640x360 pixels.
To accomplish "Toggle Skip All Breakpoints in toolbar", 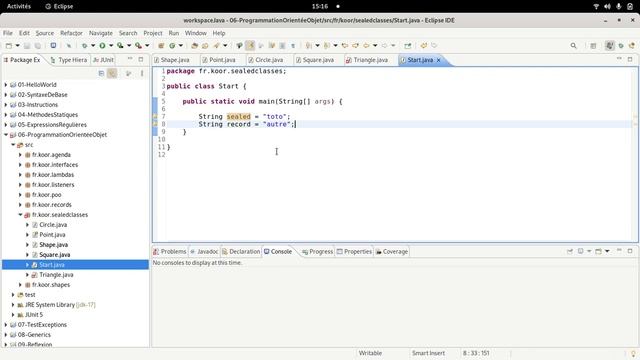I will (69, 46).
